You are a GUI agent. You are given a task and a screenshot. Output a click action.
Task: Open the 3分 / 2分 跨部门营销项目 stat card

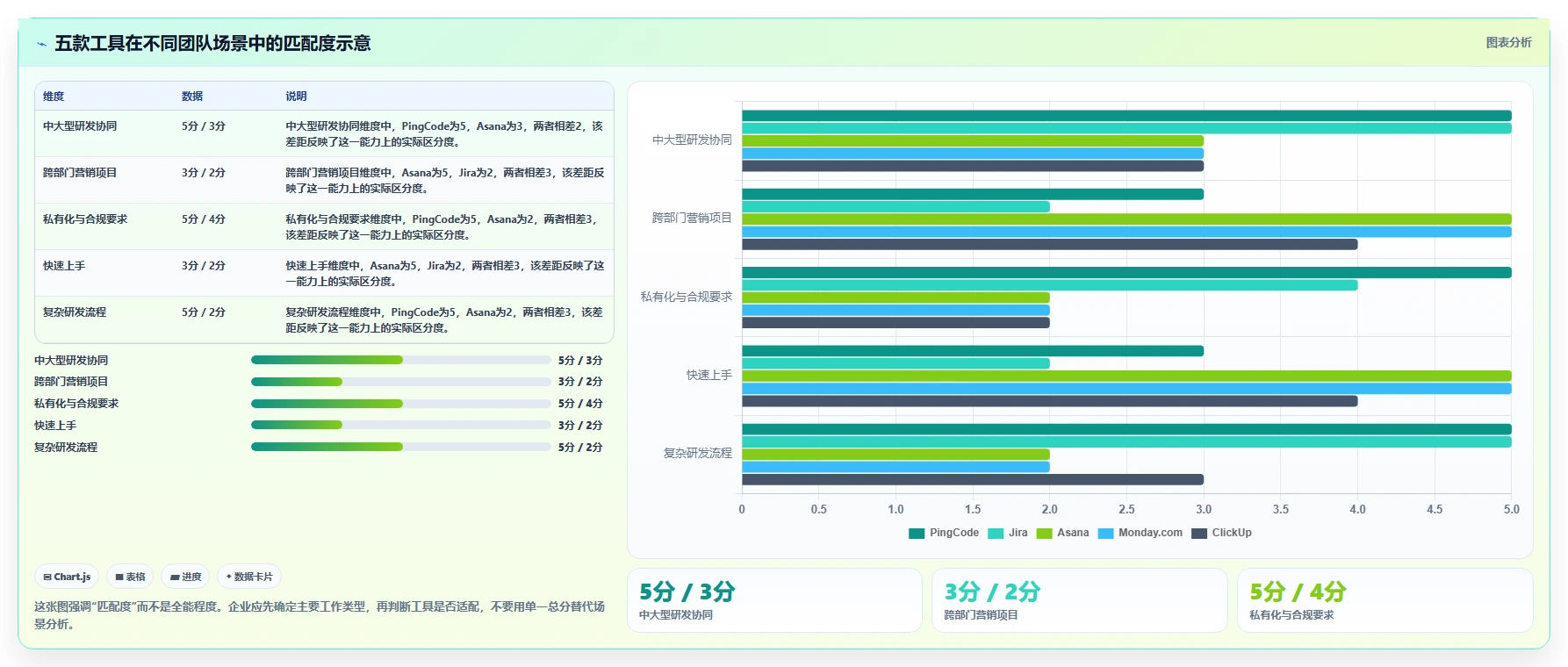pos(1079,600)
